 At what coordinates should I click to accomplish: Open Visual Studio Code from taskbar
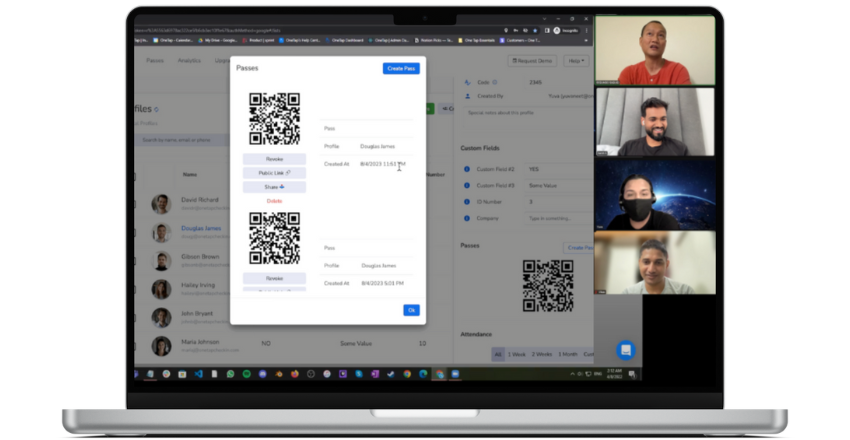(198, 374)
